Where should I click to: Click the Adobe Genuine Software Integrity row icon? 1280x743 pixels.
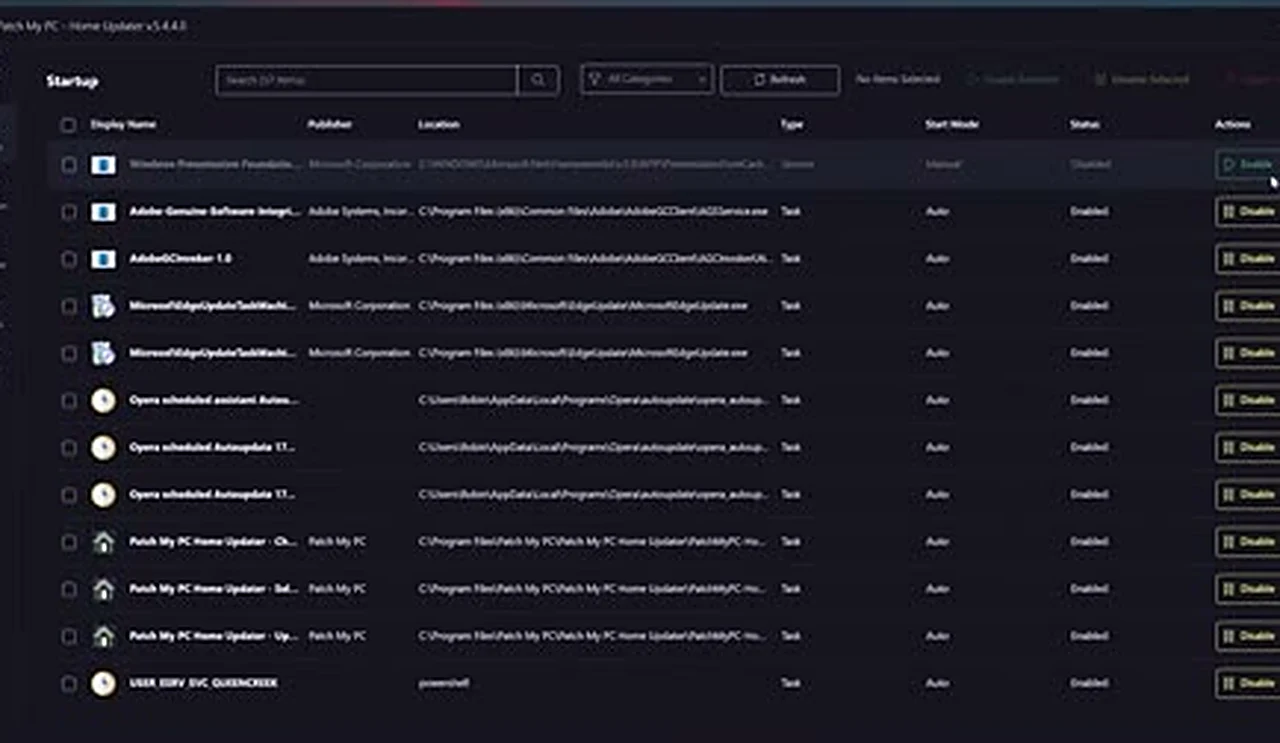pyautogui.click(x=103, y=212)
